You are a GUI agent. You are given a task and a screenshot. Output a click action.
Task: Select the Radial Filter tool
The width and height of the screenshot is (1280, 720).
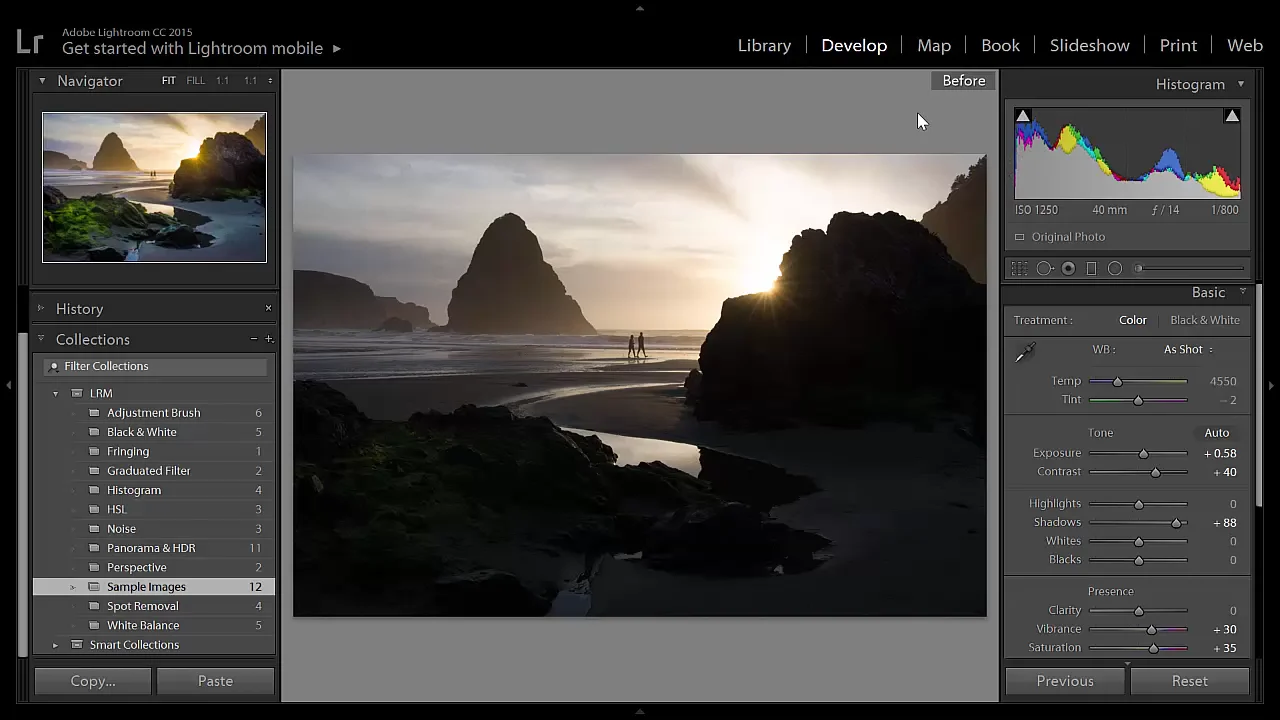(1115, 269)
